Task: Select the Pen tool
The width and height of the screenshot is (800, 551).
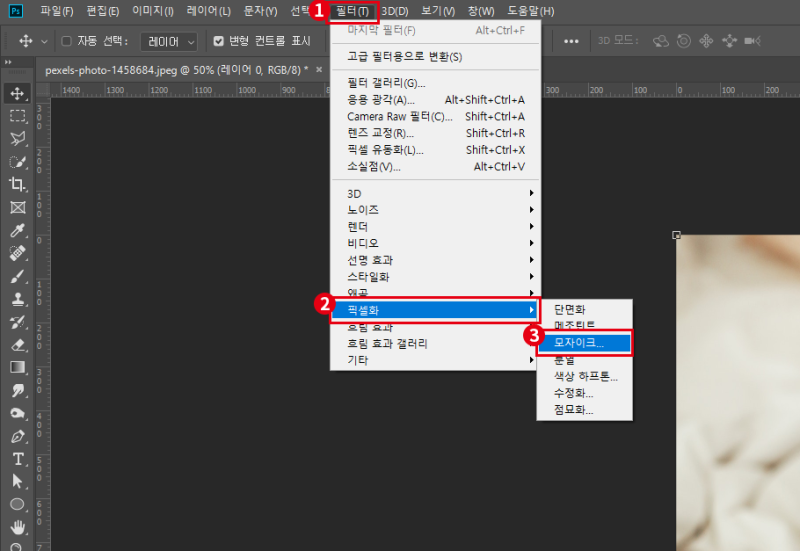Action: (17, 436)
